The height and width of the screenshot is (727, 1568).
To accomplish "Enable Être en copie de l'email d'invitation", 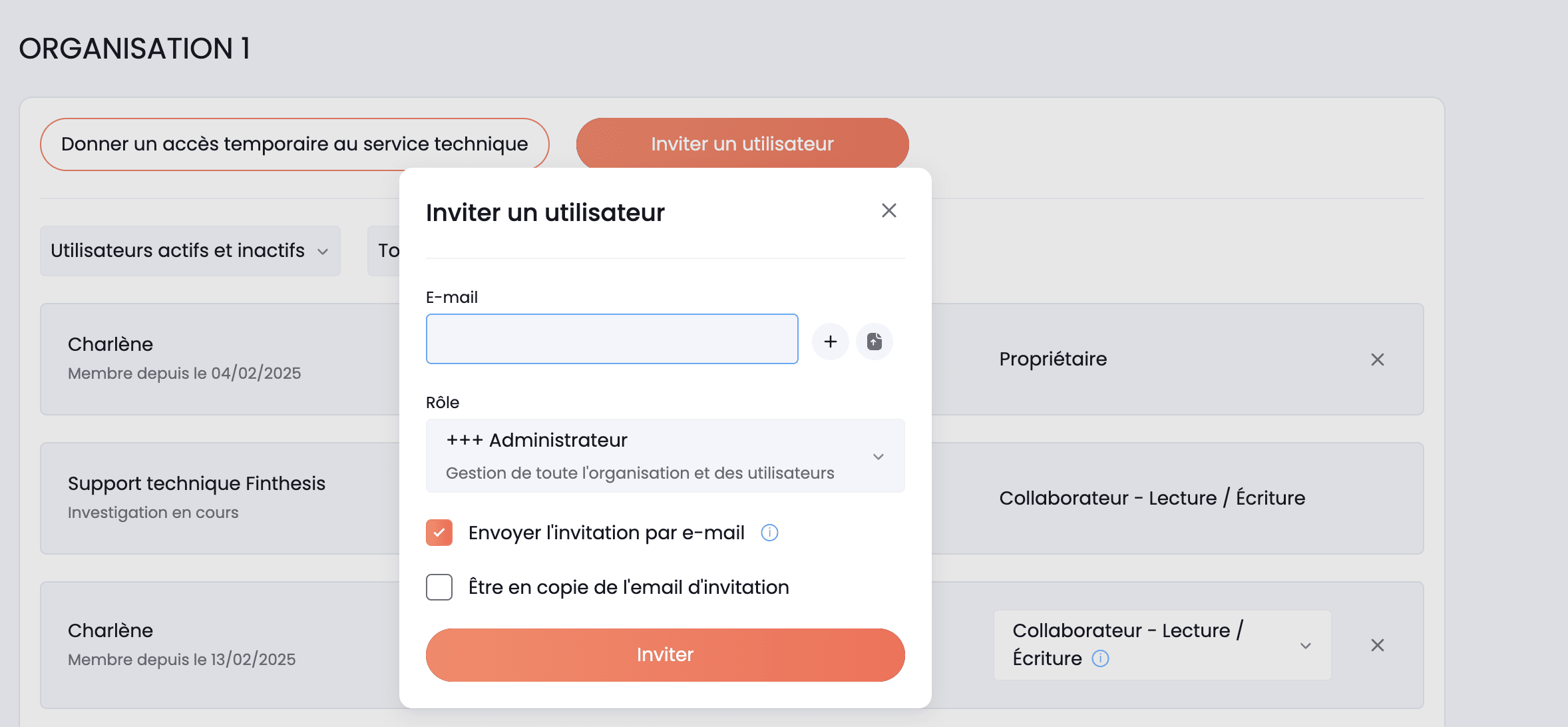I will tap(439, 587).
